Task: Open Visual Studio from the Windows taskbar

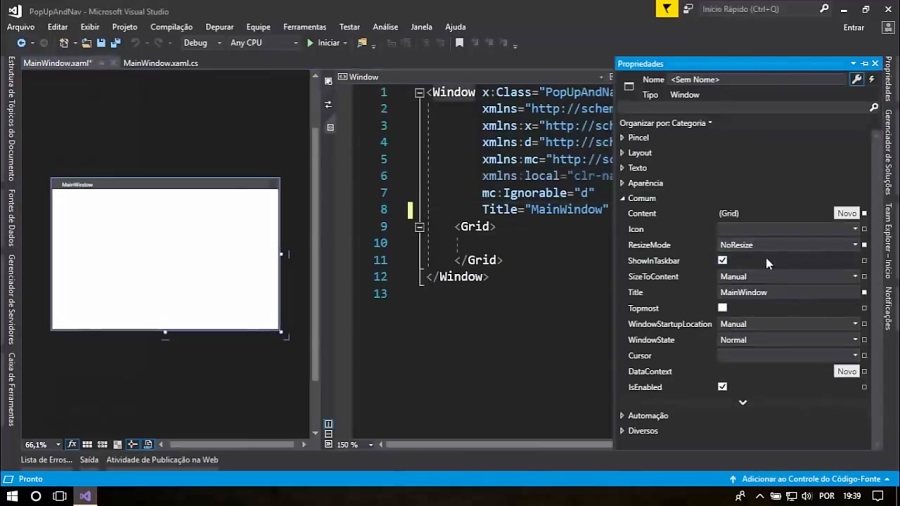Action: click(85, 496)
